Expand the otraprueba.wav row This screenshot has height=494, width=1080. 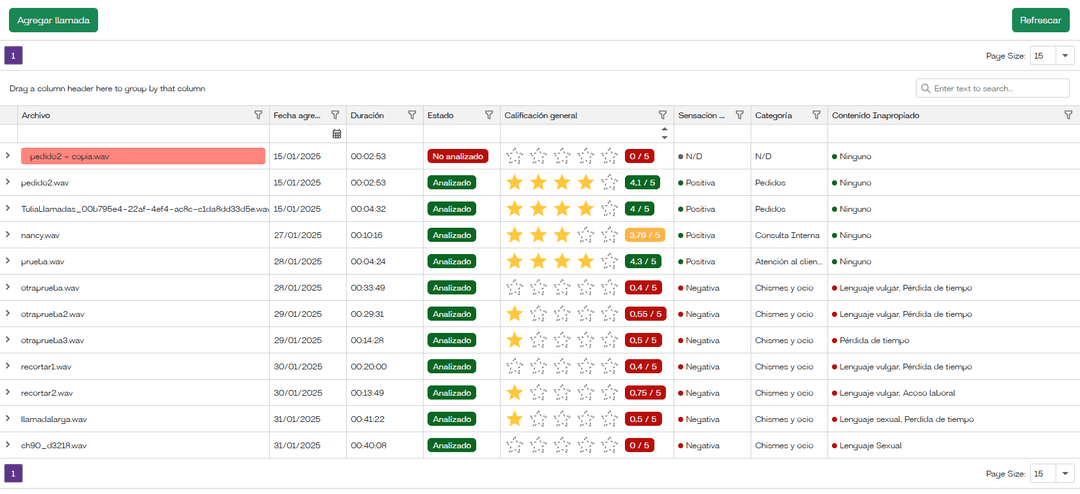coord(8,287)
